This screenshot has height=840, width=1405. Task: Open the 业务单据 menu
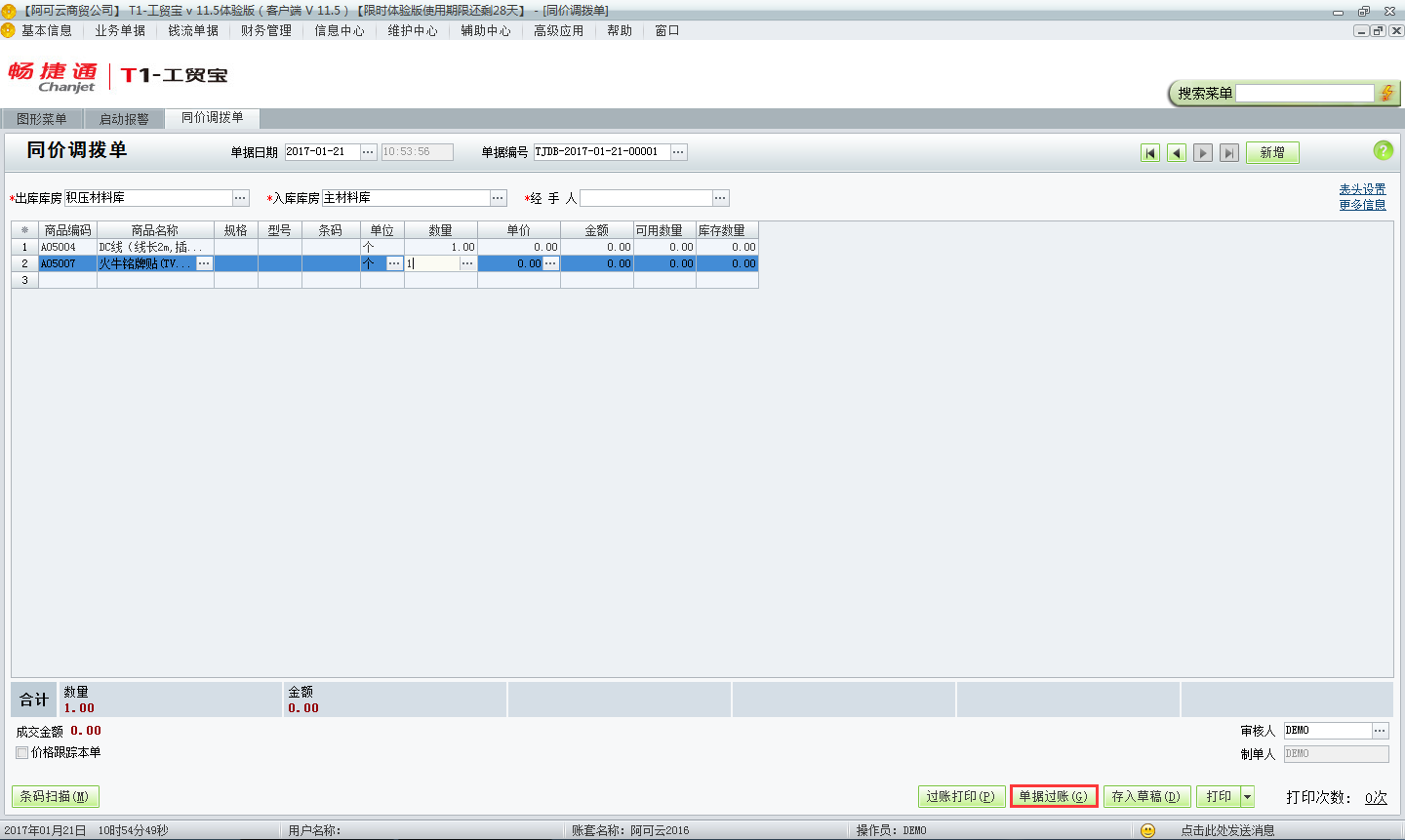tap(119, 30)
